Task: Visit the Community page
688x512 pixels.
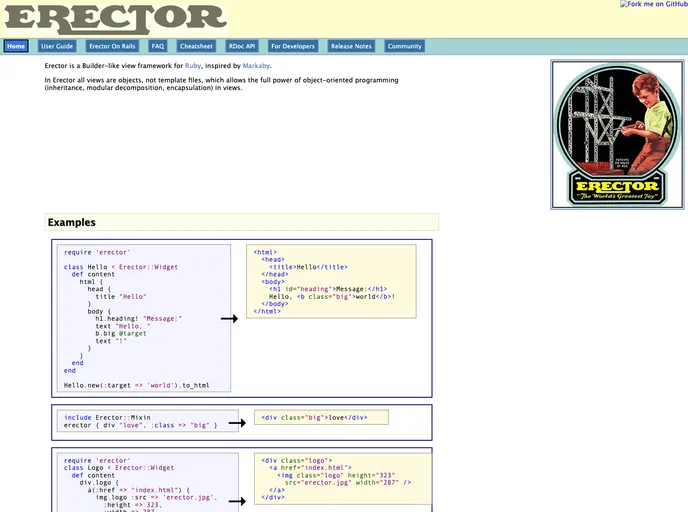Action: tap(405, 46)
